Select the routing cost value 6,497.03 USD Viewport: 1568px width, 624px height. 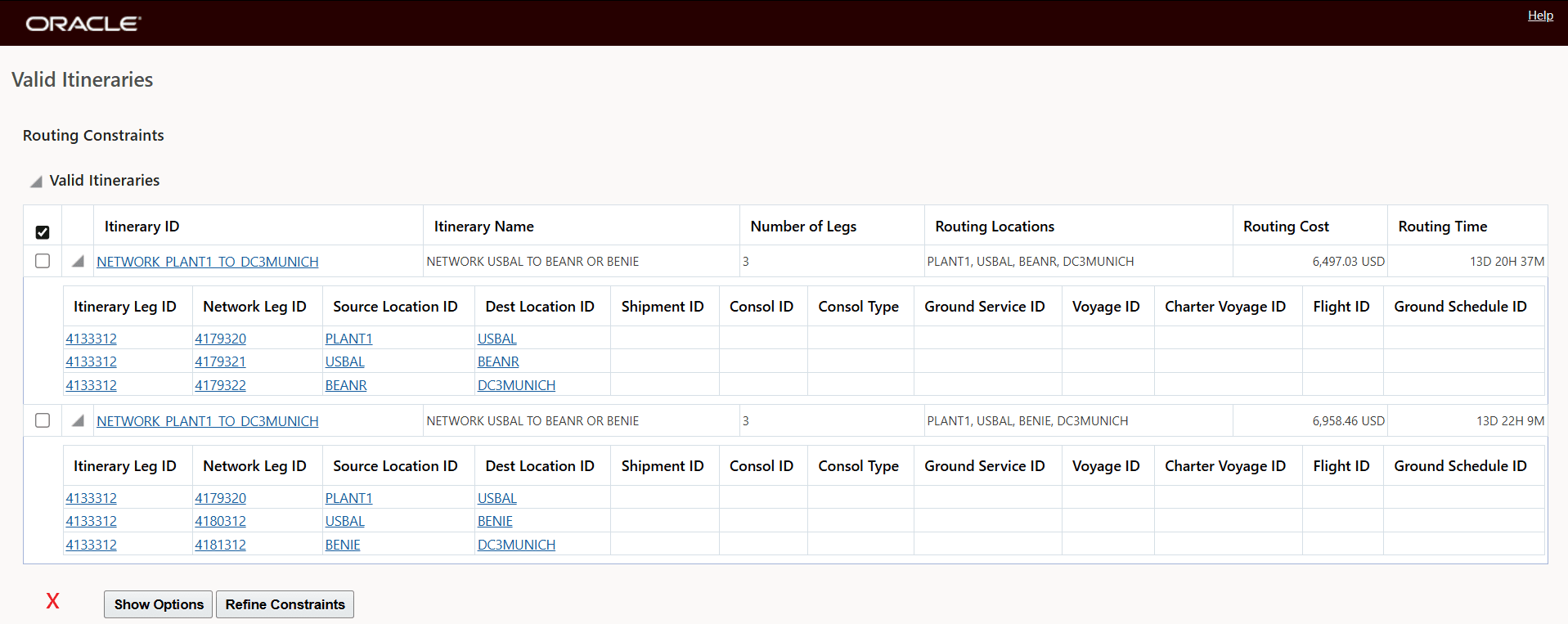click(1348, 262)
